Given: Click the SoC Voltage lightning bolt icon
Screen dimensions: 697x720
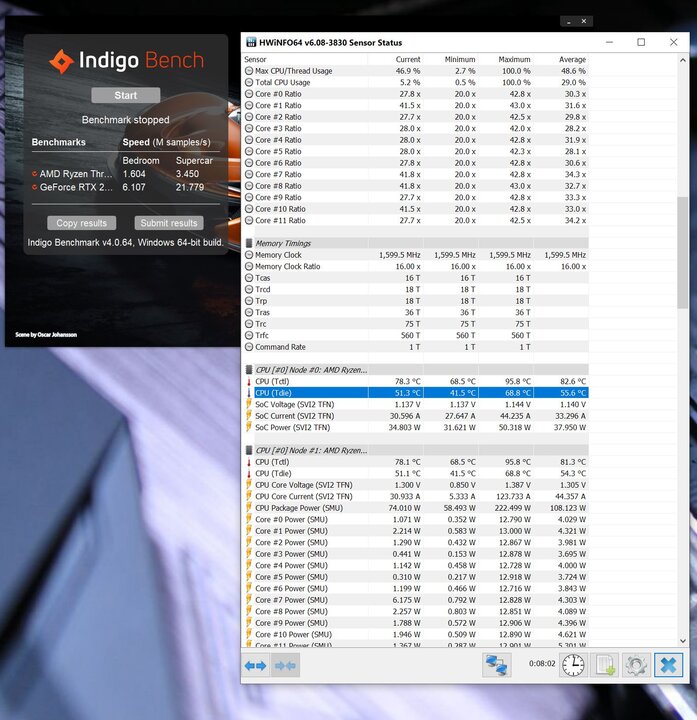Looking at the screenshot, I should 249,404.
